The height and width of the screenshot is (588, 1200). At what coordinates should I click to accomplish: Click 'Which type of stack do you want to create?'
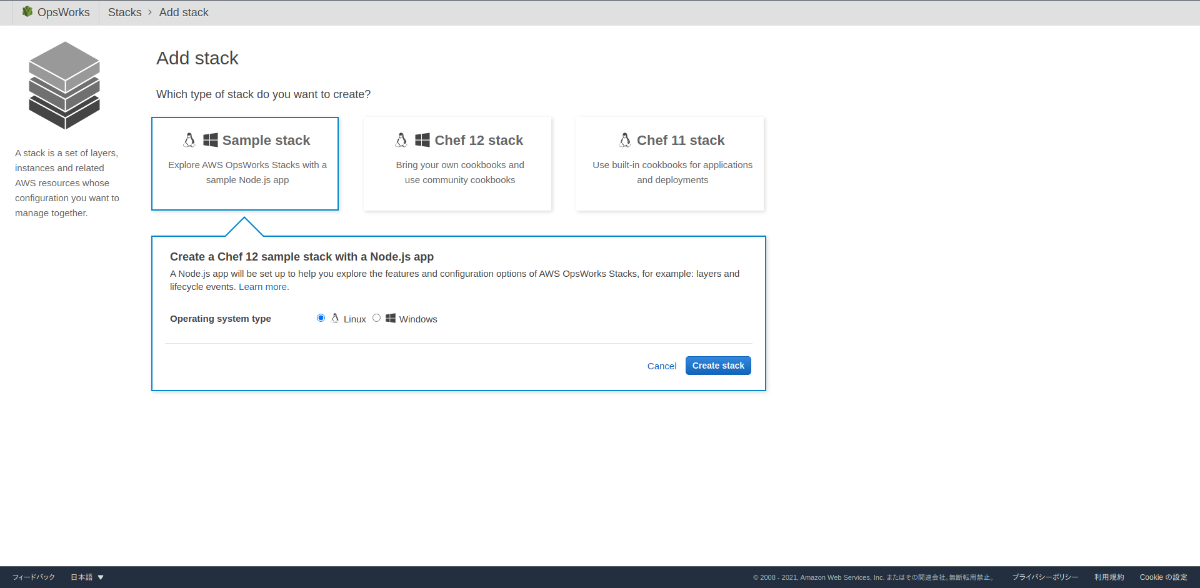click(263, 94)
